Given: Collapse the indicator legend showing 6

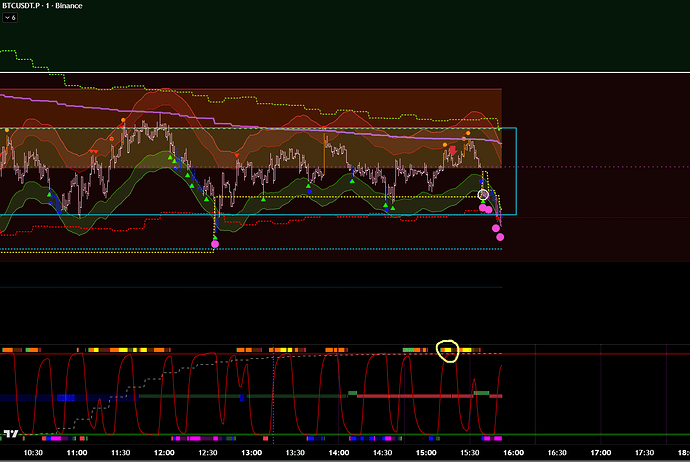Looking at the screenshot, I should [10, 20].
